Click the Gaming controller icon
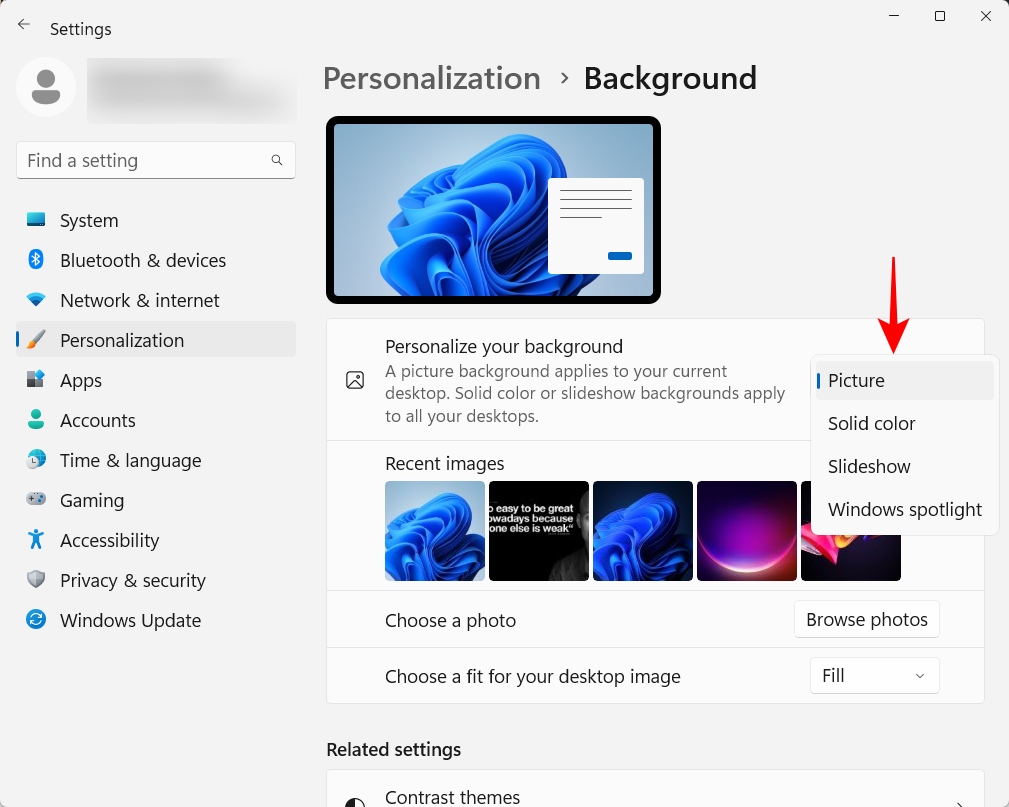The height and width of the screenshot is (807, 1009). click(36, 499)
